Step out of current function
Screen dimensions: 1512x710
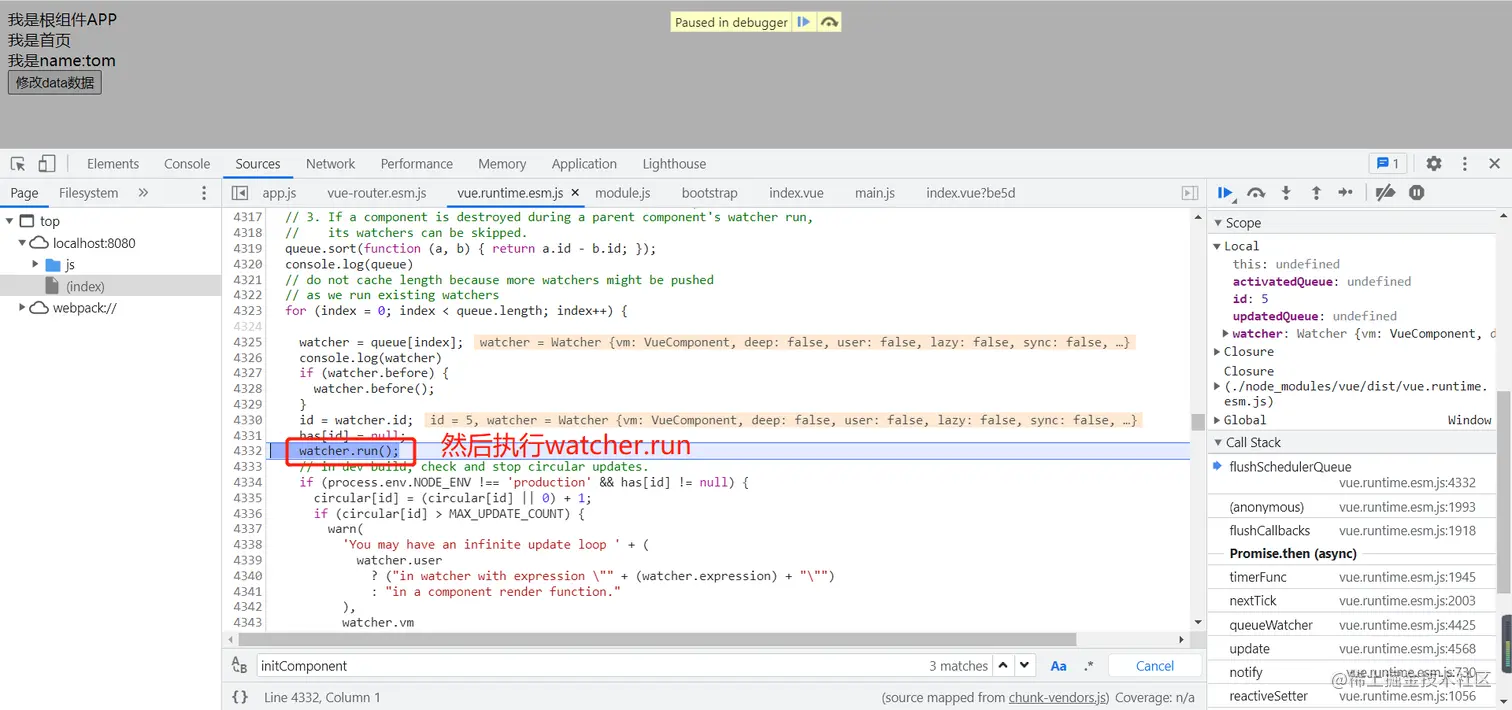point(1316,193)
